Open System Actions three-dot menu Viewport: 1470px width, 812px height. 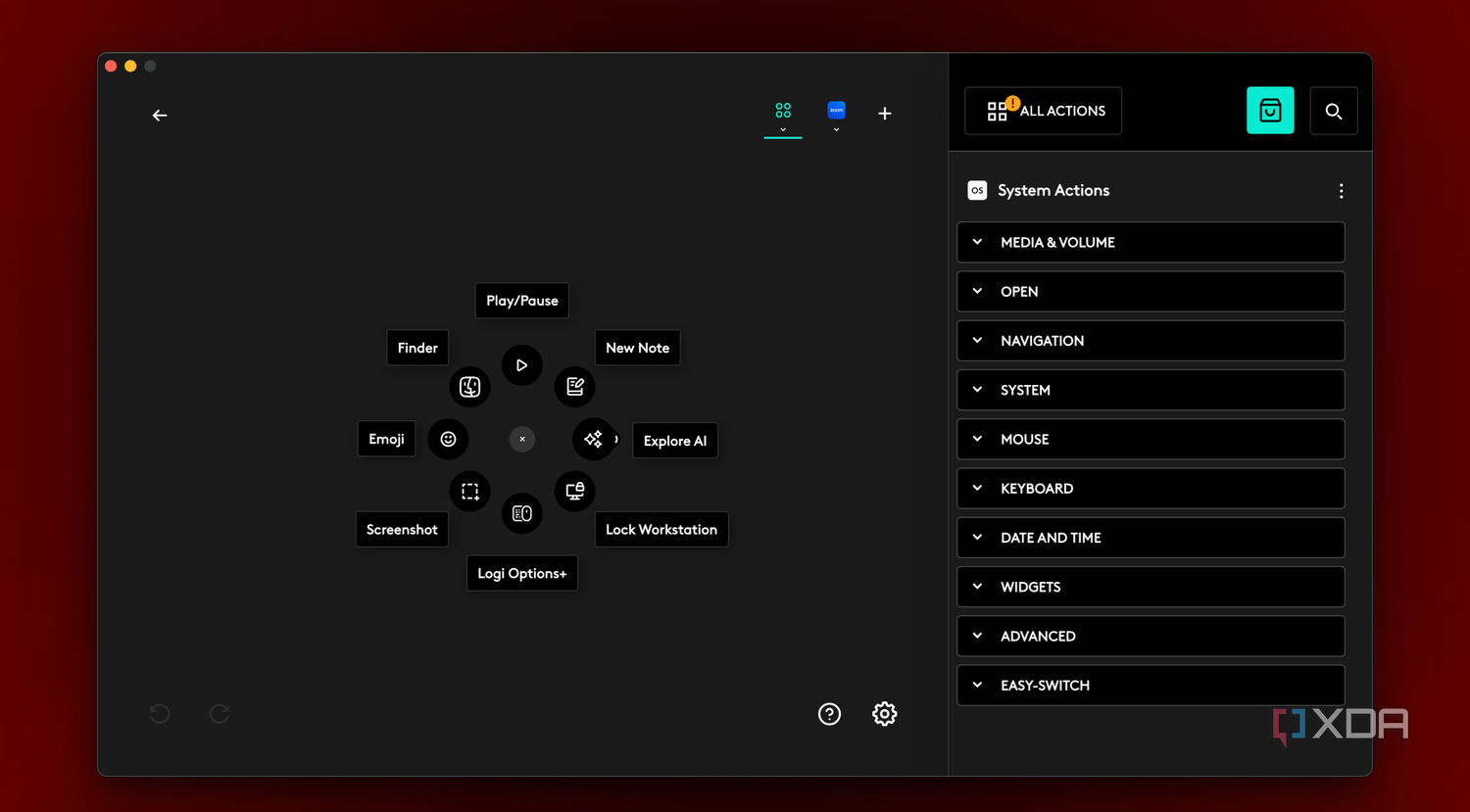[x=1342, y=191]
